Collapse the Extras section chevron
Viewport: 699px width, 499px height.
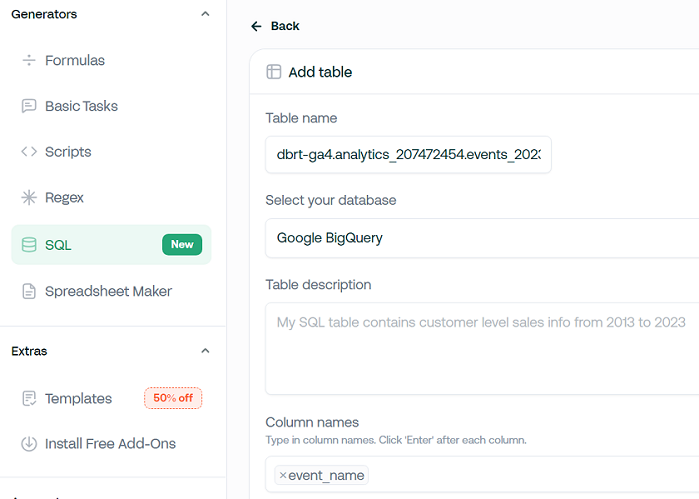click(x=205, y=351)
